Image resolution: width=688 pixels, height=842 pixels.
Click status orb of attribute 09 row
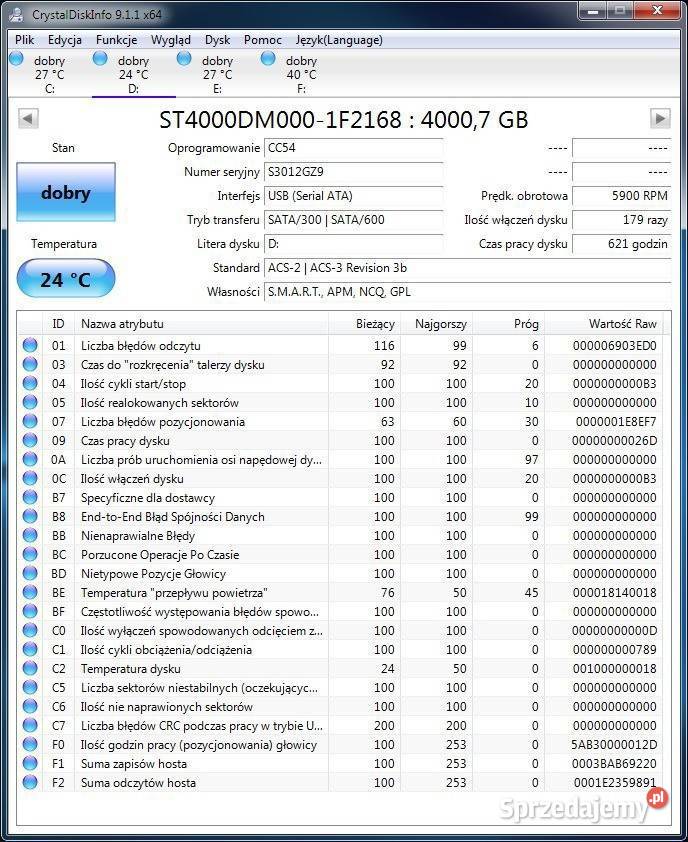point(30,440)
